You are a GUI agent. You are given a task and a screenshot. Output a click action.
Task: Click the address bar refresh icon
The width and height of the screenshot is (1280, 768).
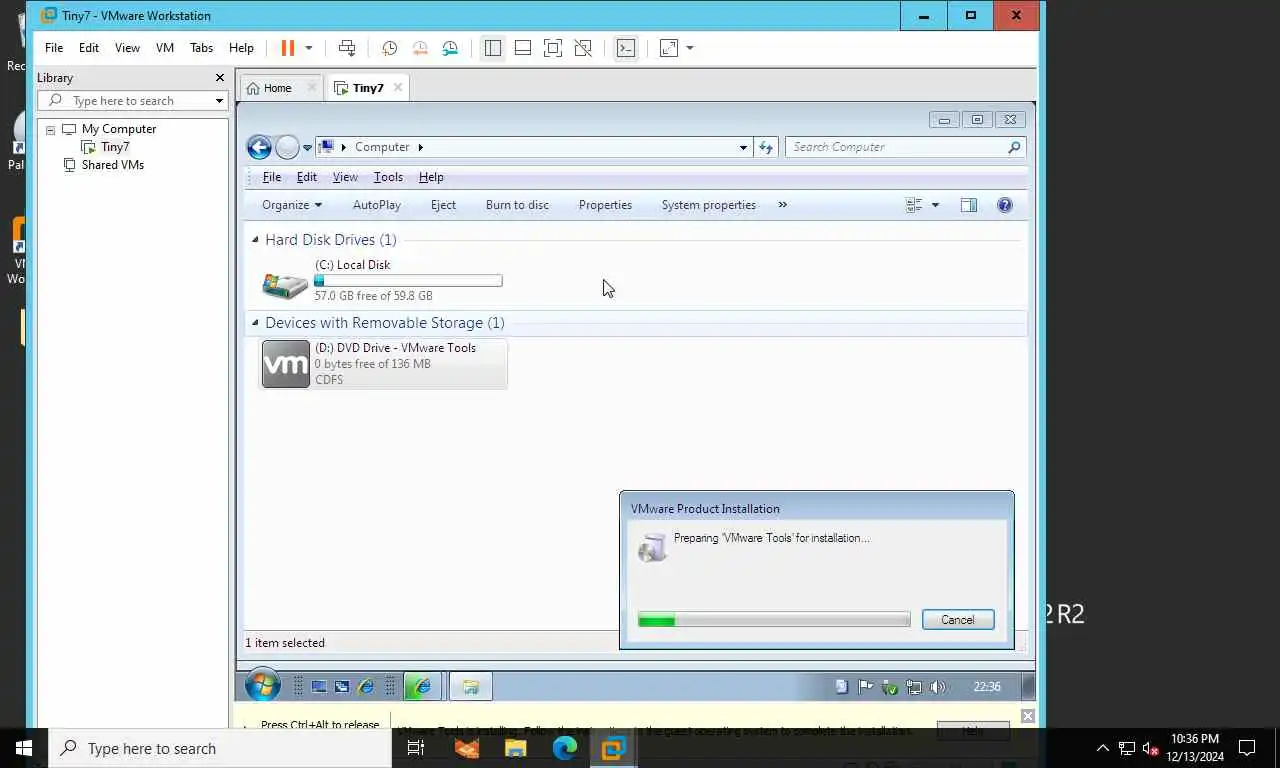766,148
